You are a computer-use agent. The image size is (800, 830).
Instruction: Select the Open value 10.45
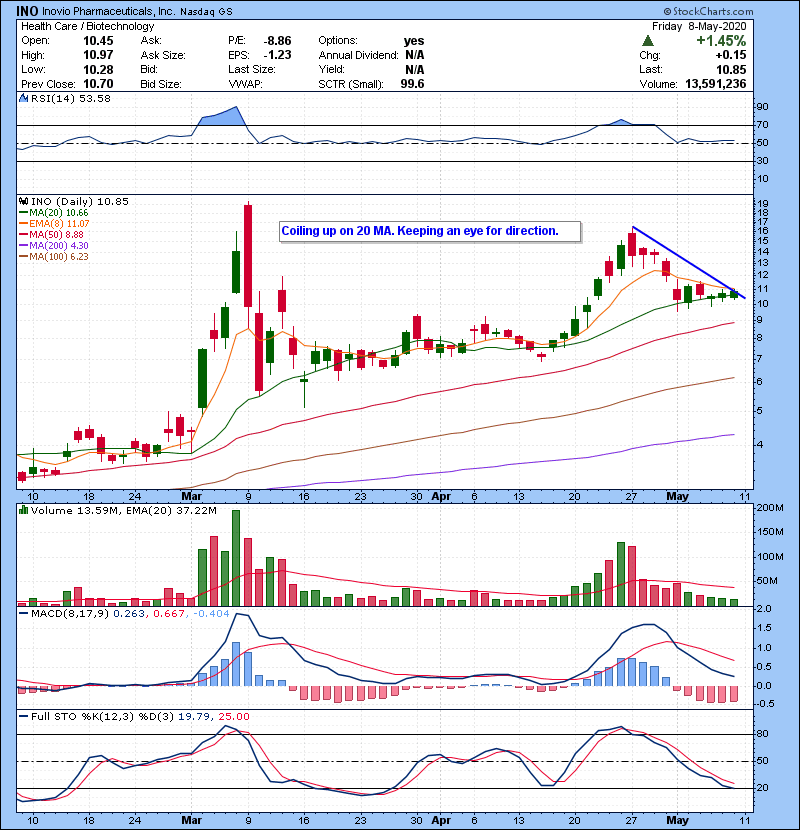98,41
